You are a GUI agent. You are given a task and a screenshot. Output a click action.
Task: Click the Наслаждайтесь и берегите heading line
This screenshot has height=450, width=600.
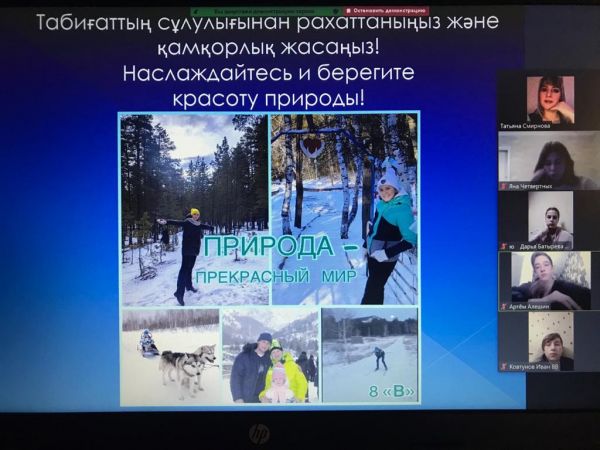[x=269, y=73]
